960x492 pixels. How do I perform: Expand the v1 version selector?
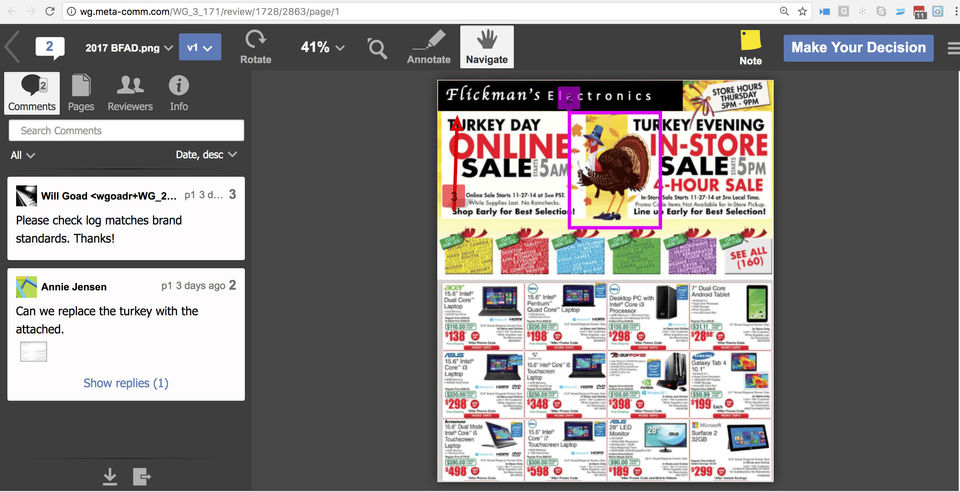(x=200, y=47)
